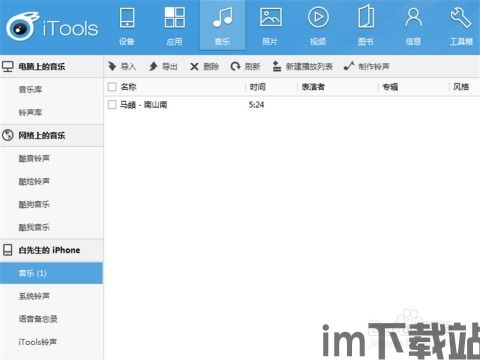Image resolution: width=480 pixels, height=360 pixels.
Task: Click the 导入 (Import) toolbar button
Action: pyautogui.click(x=122, y=67)
